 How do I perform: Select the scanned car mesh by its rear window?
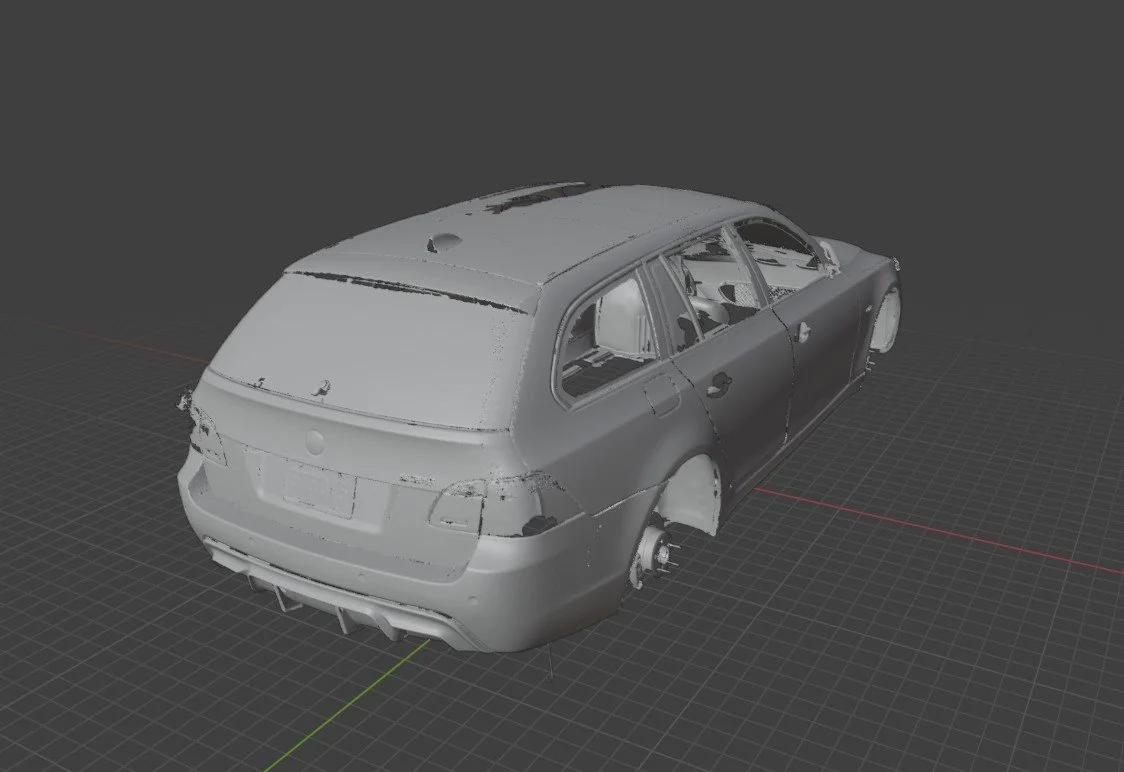373,348
